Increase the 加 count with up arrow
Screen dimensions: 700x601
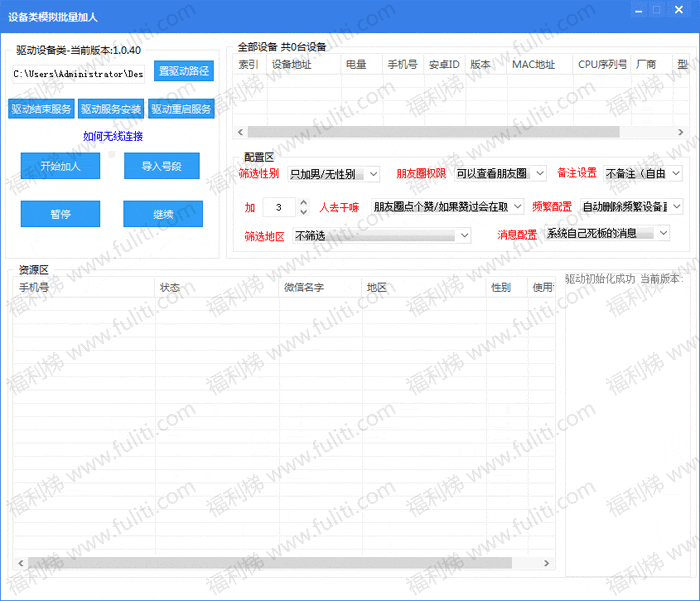[304, 202]
